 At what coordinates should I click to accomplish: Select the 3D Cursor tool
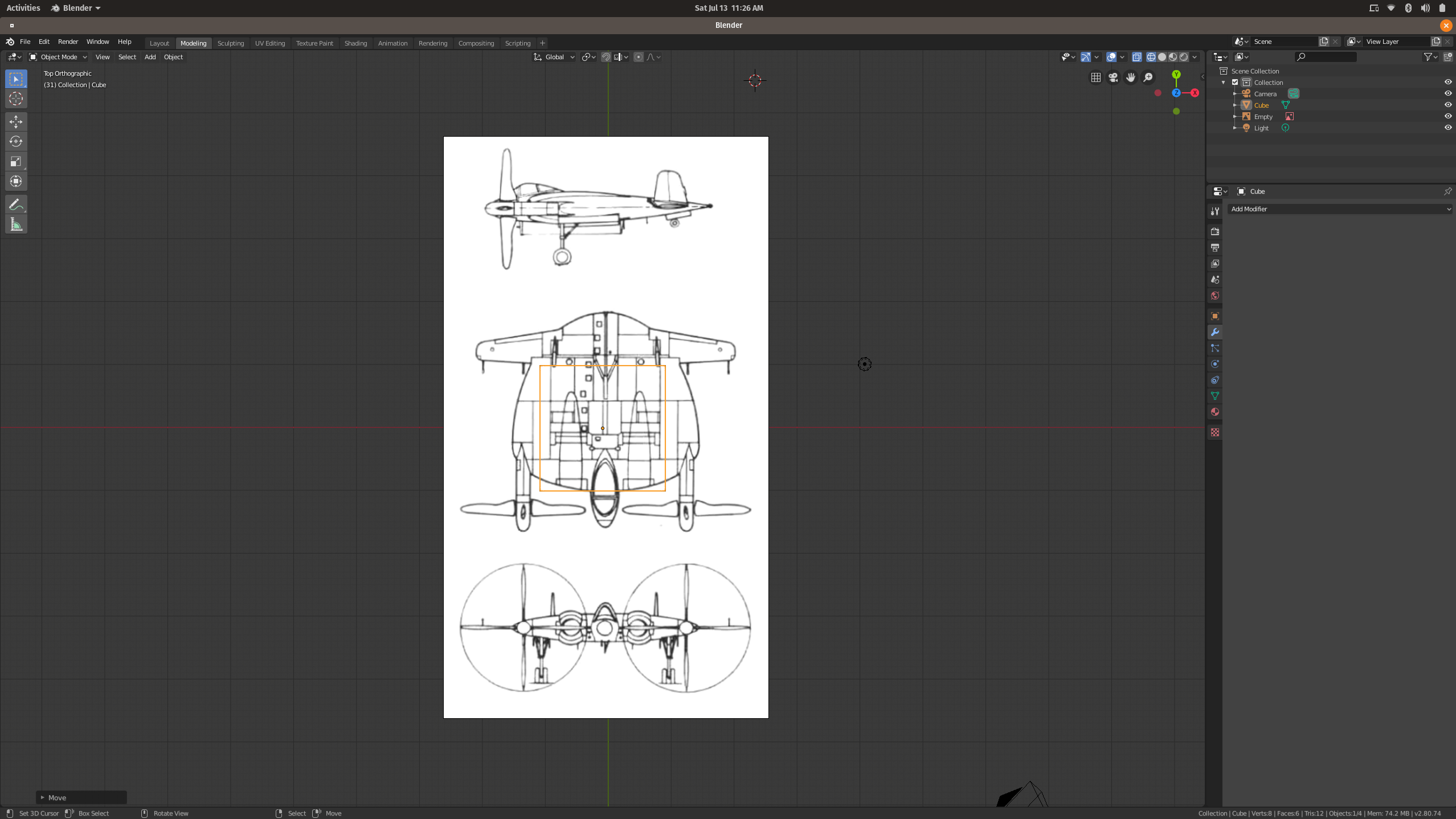coord(16,99)
